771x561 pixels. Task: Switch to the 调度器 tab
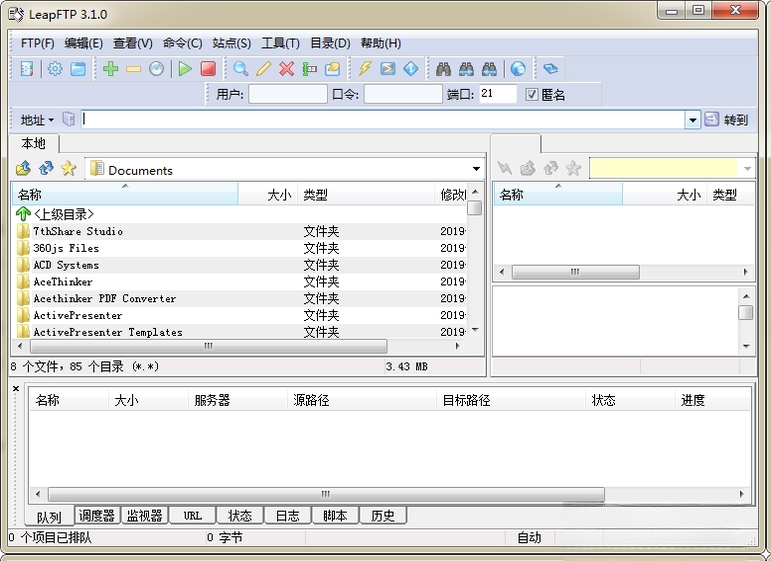pyautogui.click(x=97, y=515)
